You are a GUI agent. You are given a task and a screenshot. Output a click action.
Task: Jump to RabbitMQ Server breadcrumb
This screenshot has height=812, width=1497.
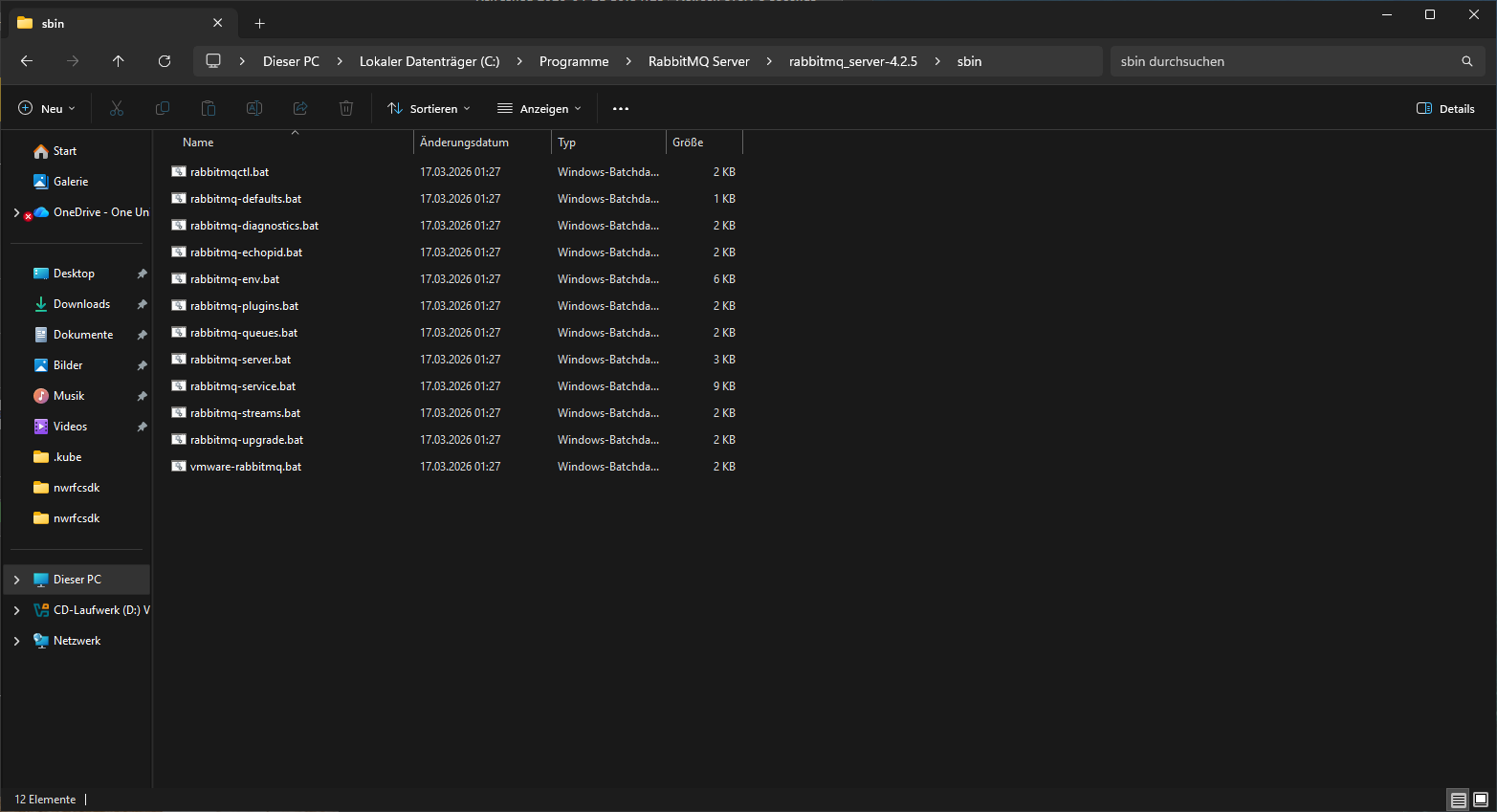699,61
